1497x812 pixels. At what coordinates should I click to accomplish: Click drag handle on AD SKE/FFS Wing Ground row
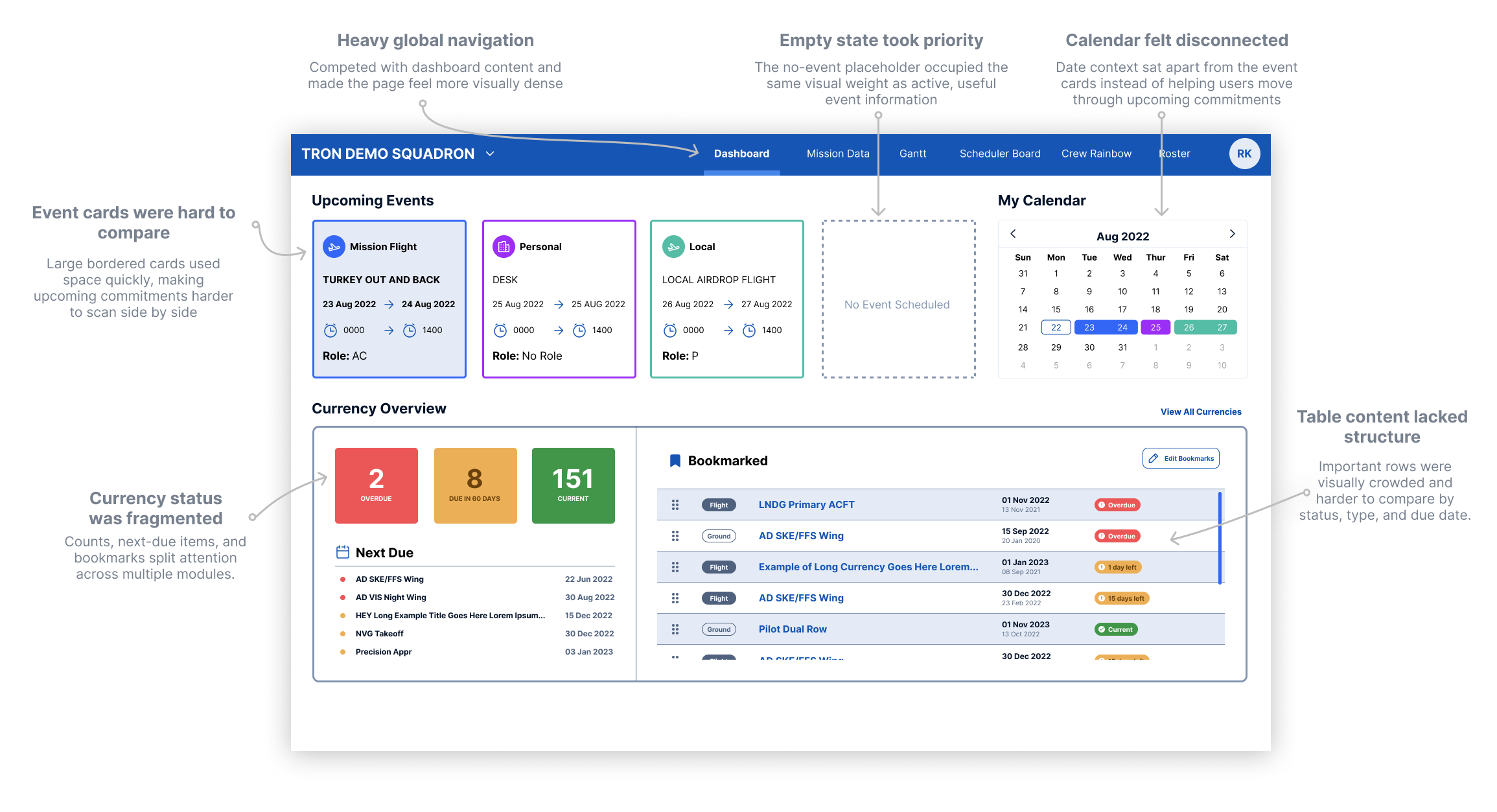(675, 536)
